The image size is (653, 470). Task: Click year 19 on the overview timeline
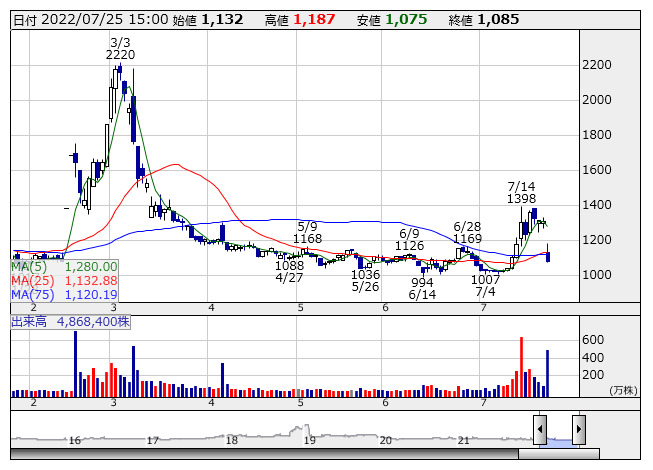coord(310,440)
